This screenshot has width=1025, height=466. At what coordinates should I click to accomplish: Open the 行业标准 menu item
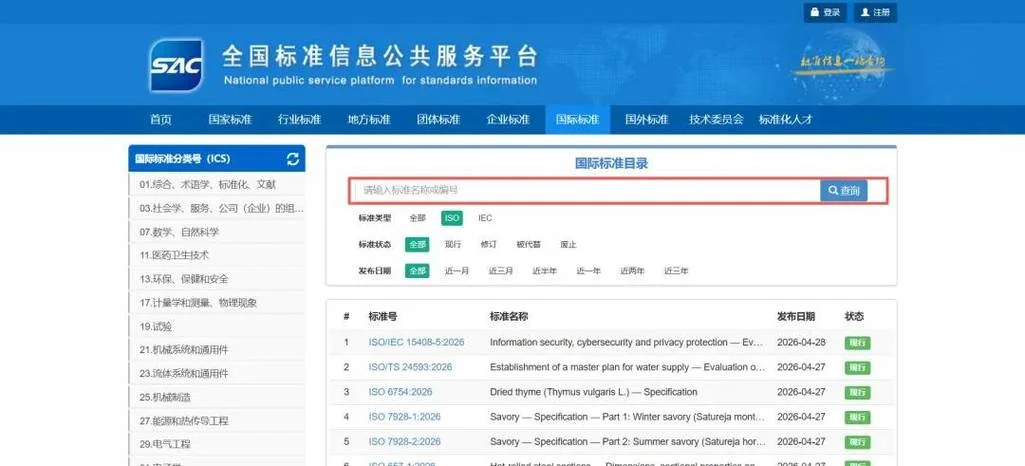tap(299, 120)
